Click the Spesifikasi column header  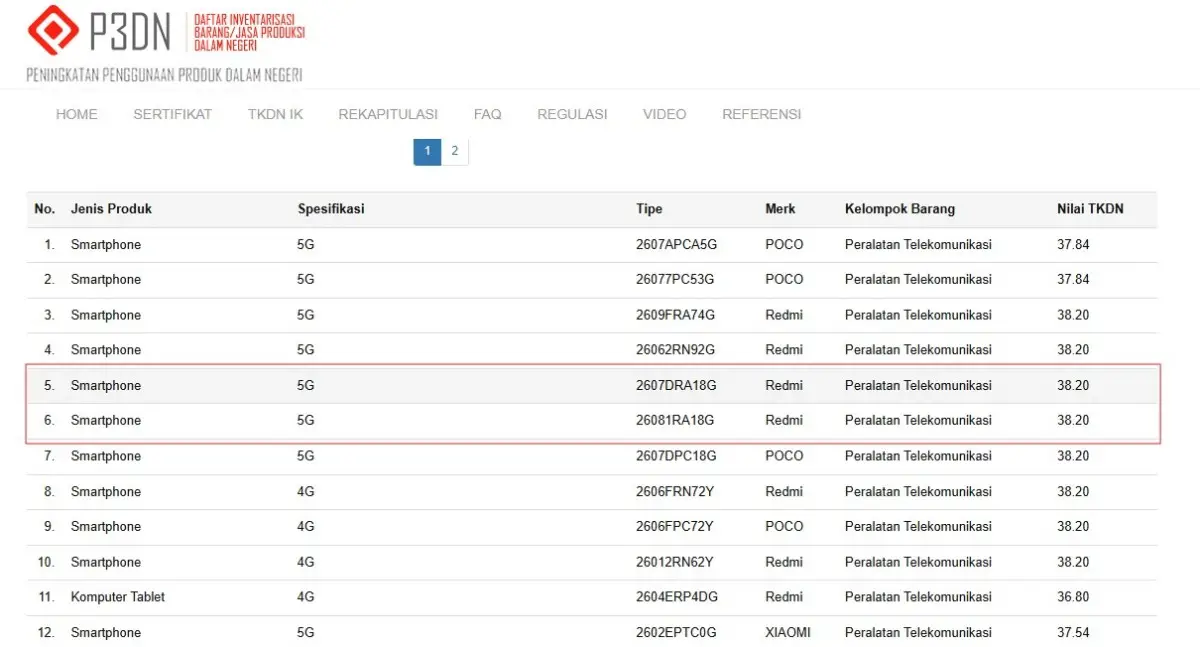coord(331,209)
